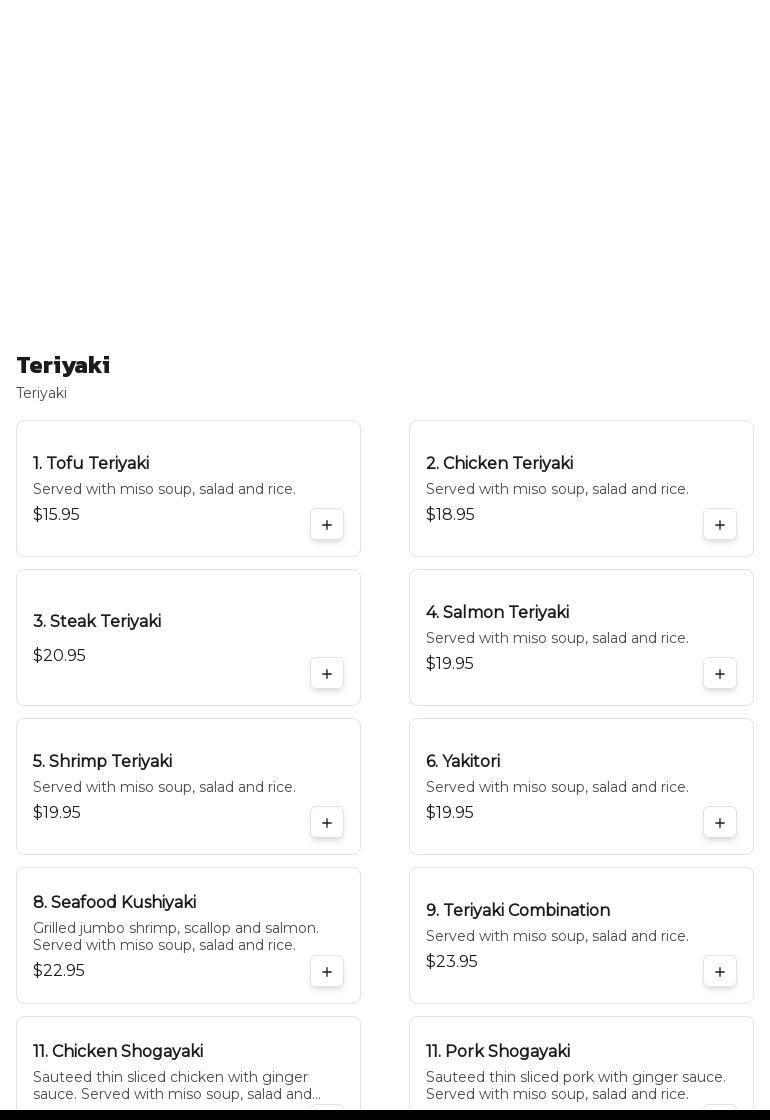Open the 5. Shrimp Teriyaki title

tap(102, 761)
